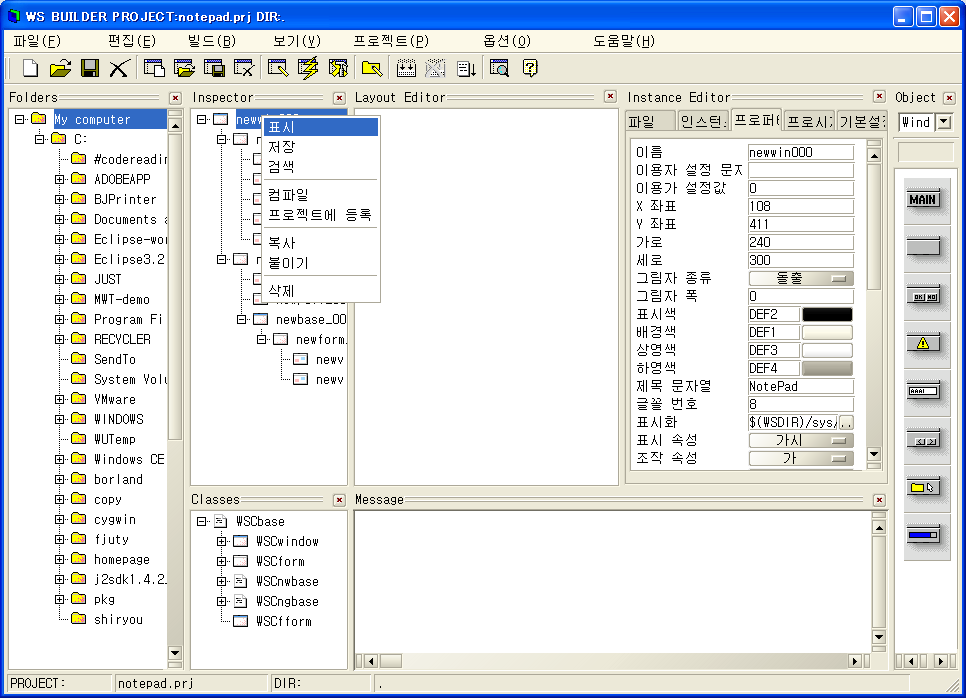Open the Object panel Wind dropdown arrow

point(944,122)
